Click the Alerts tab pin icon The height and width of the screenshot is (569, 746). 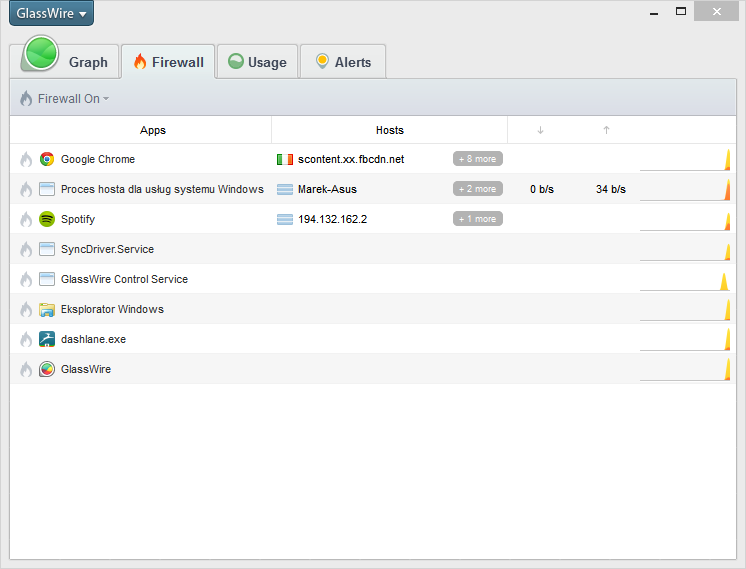[x=322, y=61]
